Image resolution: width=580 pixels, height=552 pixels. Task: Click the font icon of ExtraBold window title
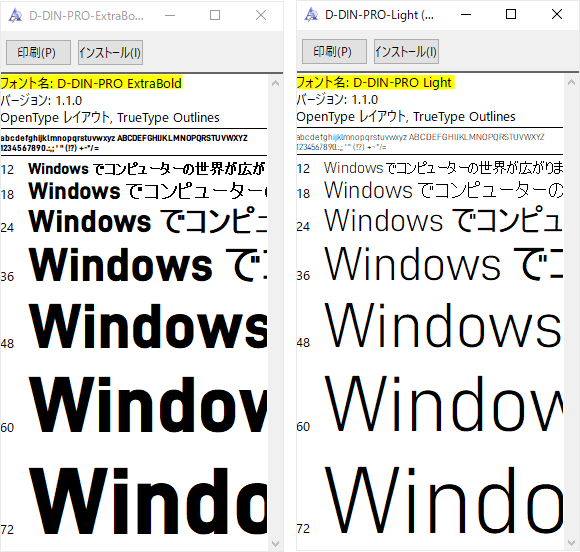point(16,16)
